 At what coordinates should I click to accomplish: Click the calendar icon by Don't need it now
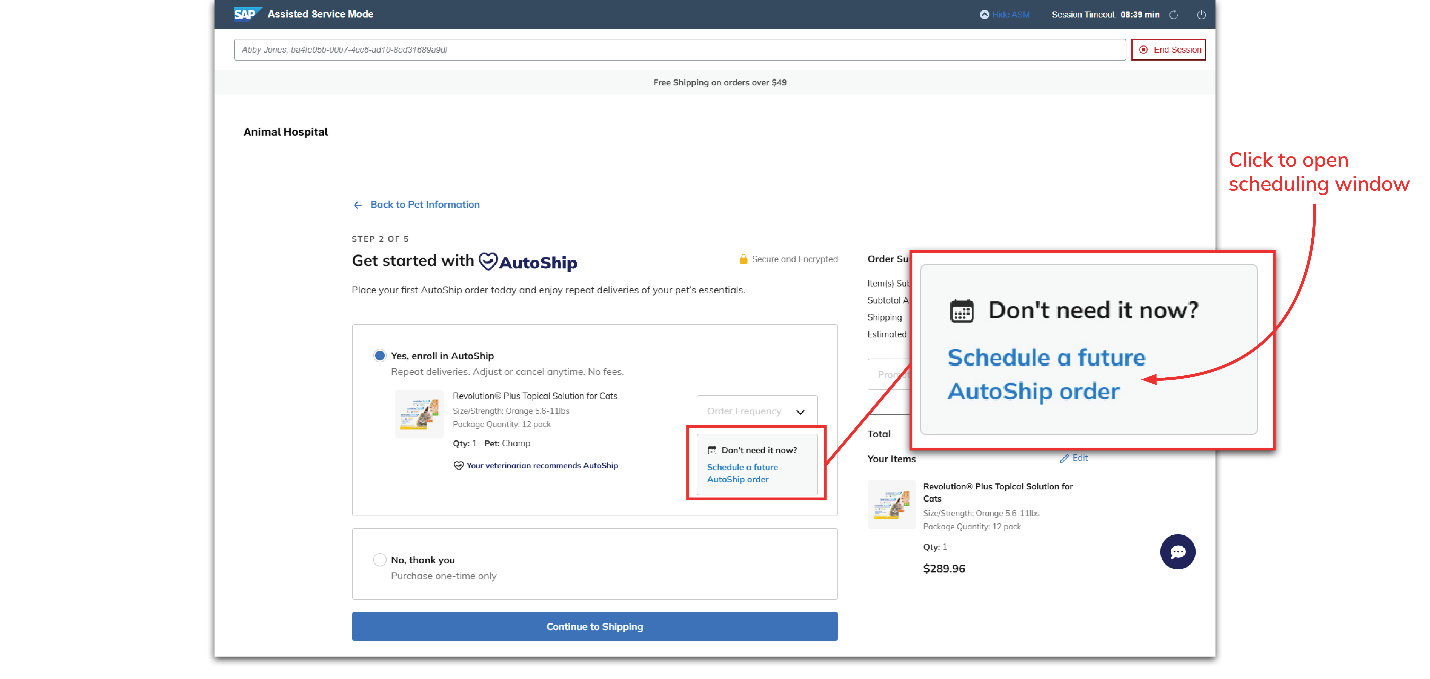pyautogui.click(x=712, y=450)
